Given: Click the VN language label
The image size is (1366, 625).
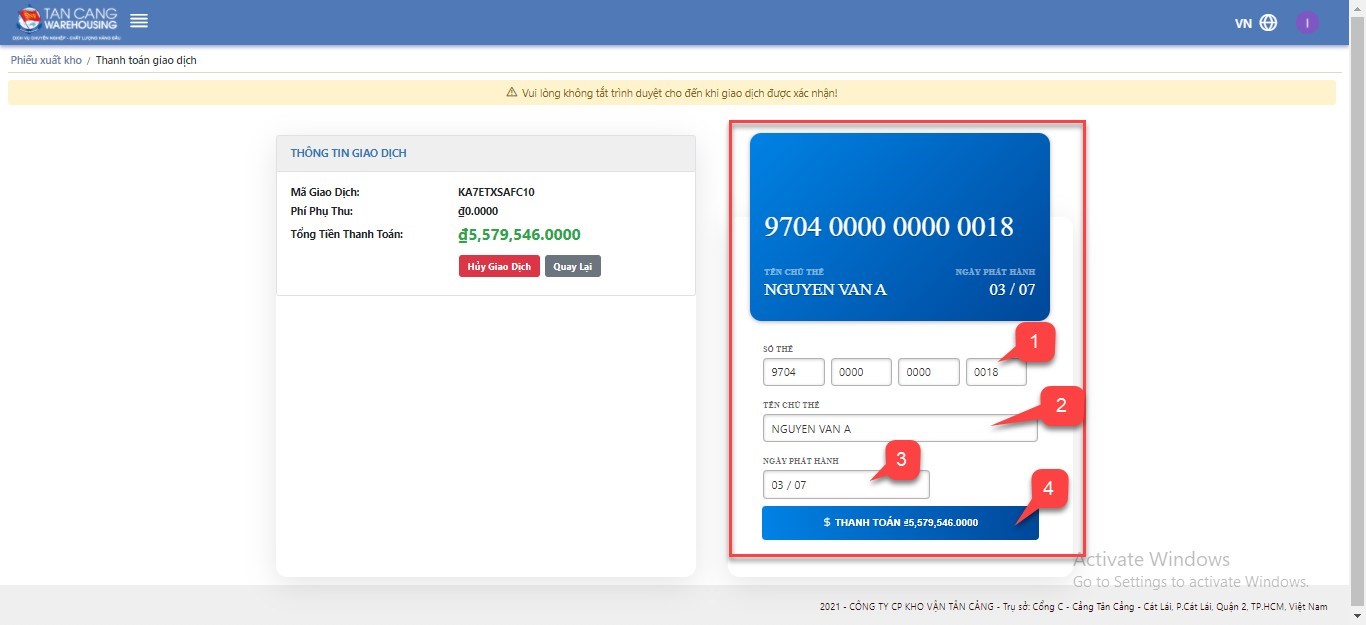Looking at the screenshot, I should (x=1243, y=23).
